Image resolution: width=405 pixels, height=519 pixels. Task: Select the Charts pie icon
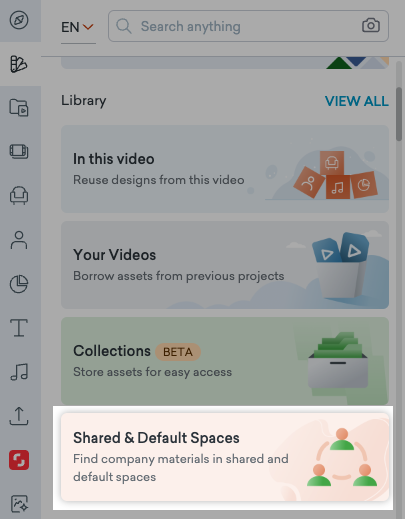pos(19,284)
